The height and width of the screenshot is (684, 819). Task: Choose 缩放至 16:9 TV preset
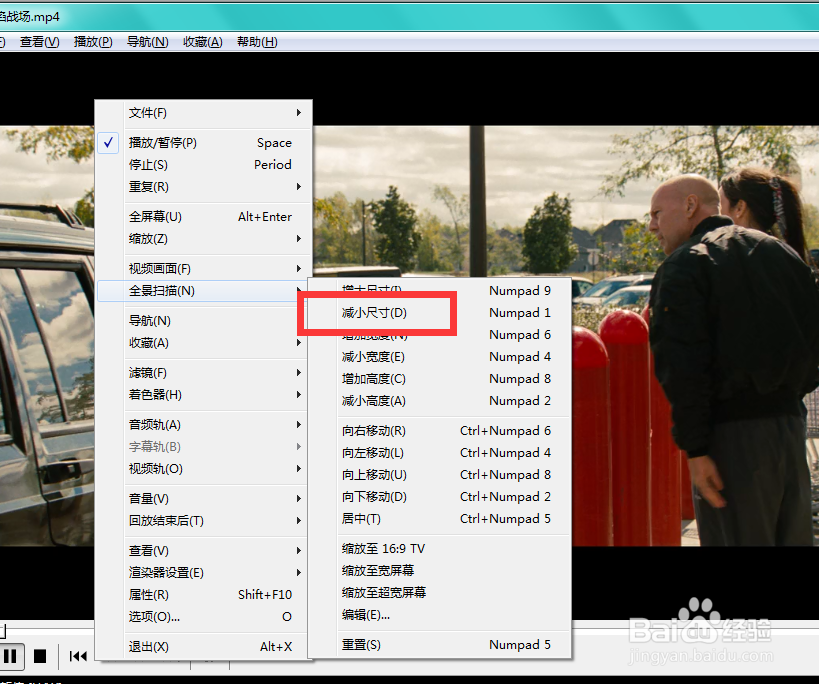(440, 549)
